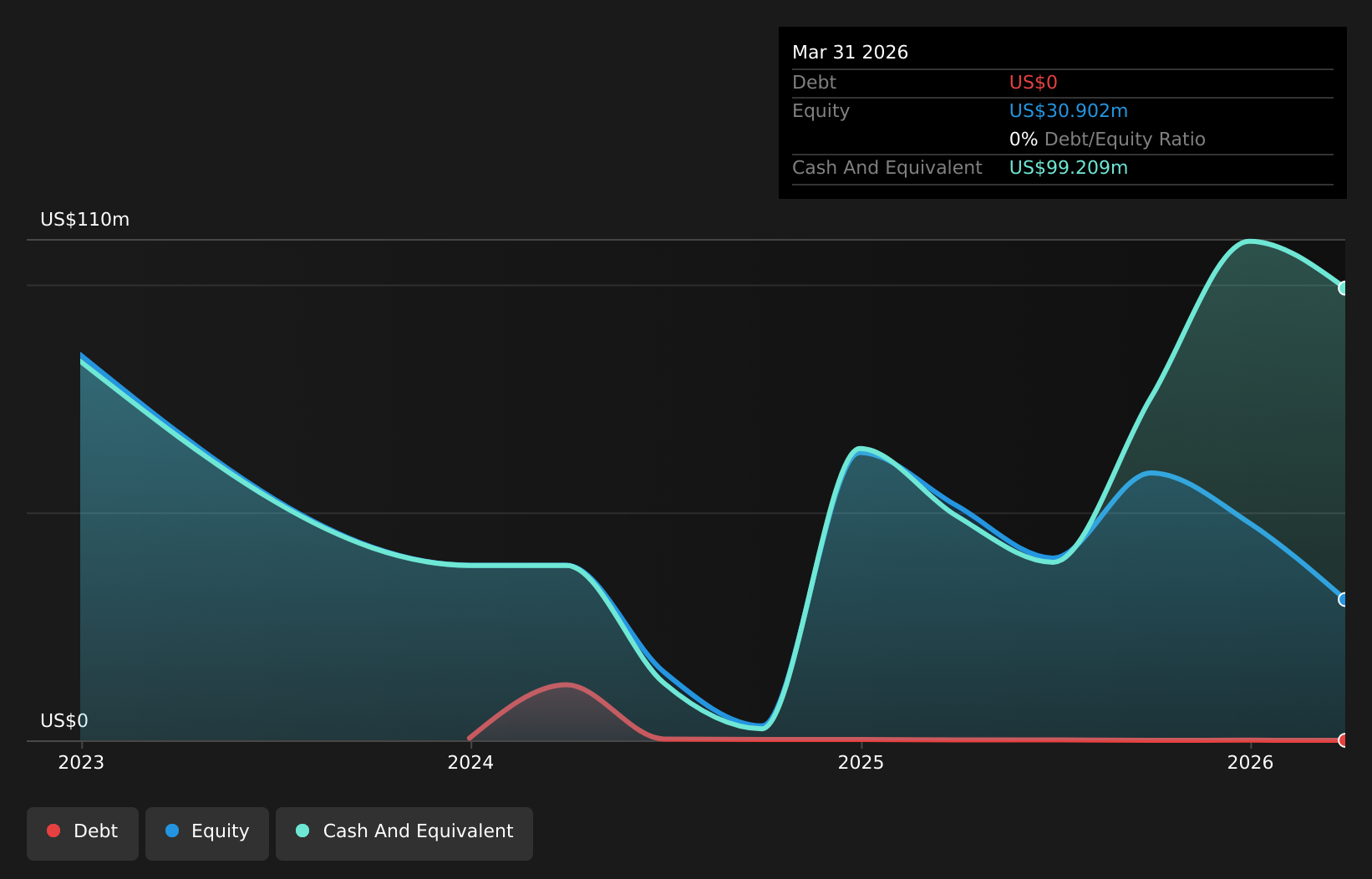Click the Mar 31 2026 tooltip date
The width and height of the screenshot is (1372, 879).
coord(850,53)
